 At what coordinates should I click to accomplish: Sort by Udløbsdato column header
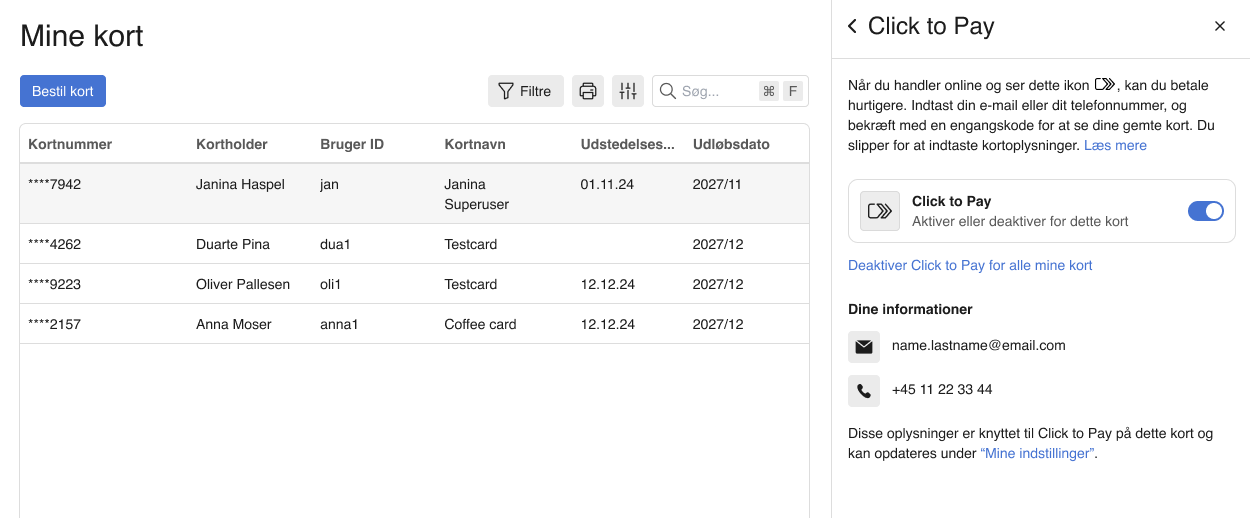pyautogui.click(x=731, y=144)
